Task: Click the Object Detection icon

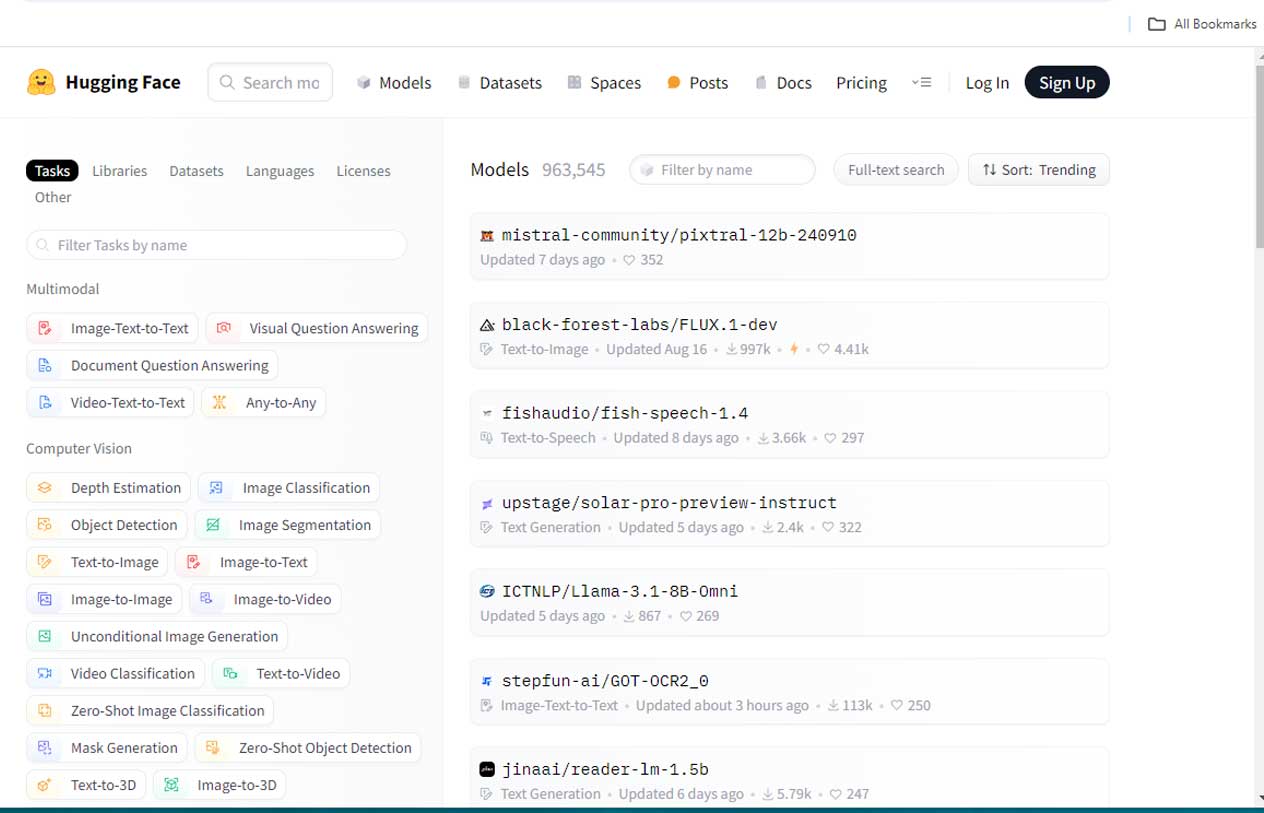Action: 45,525
